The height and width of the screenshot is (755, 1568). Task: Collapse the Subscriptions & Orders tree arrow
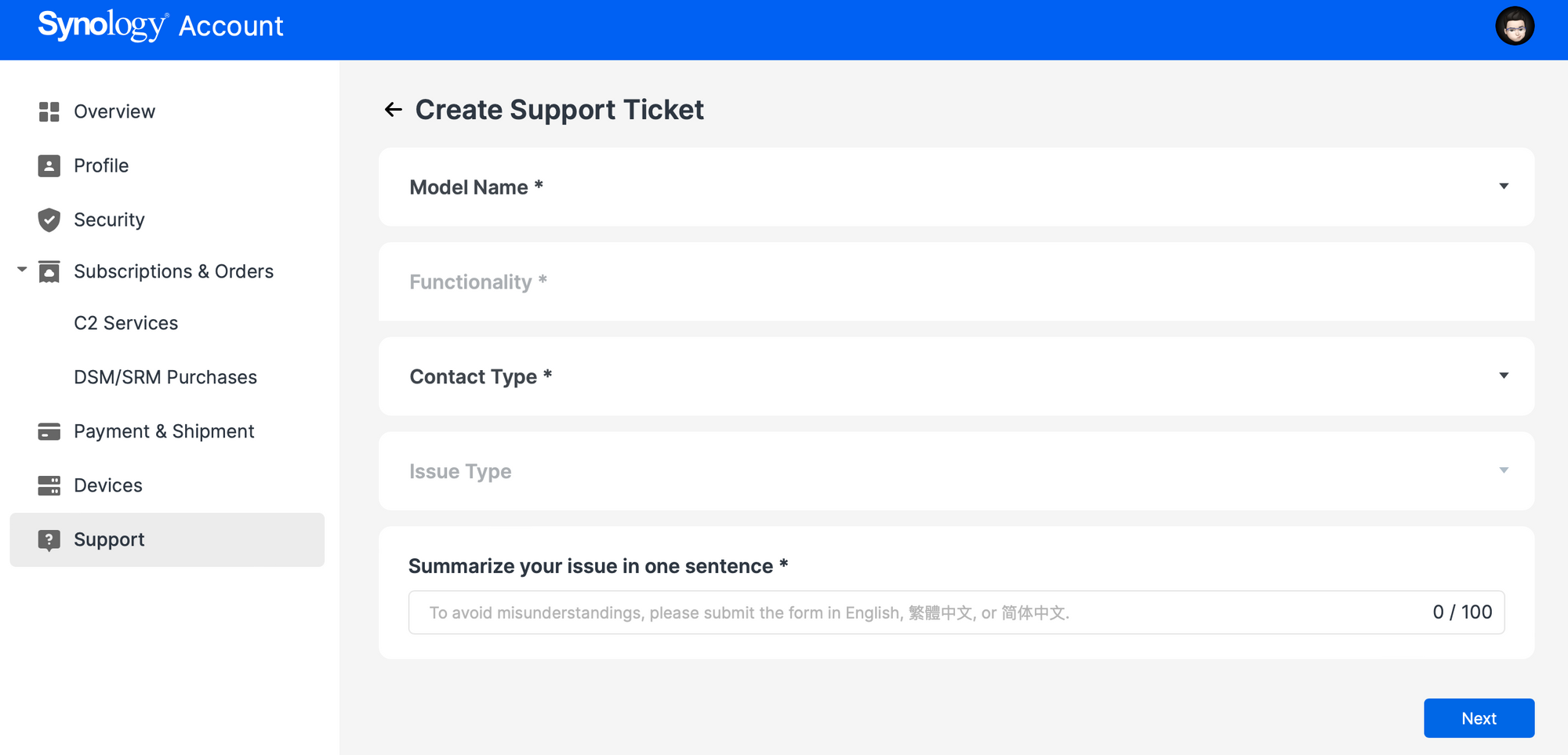point(22,270)
